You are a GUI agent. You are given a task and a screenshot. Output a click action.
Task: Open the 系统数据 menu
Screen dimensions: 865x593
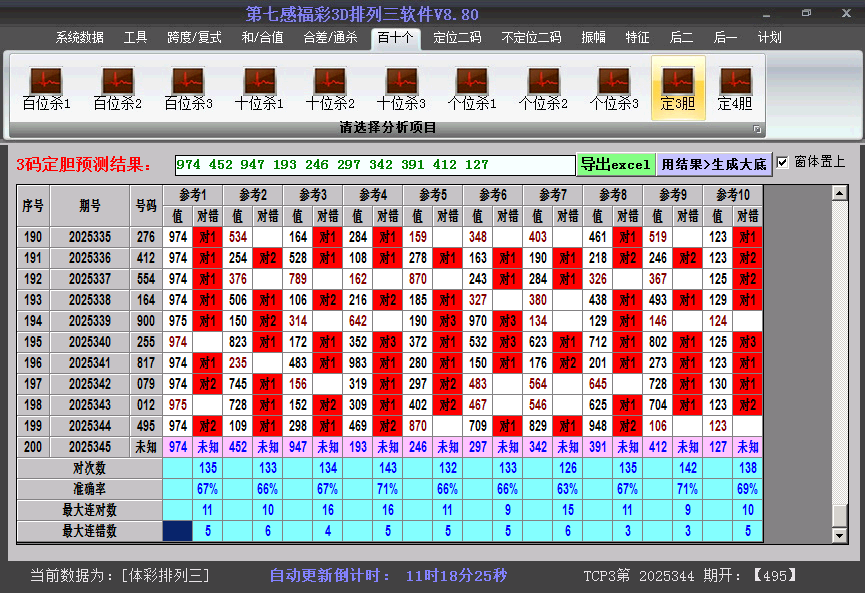pos(79,38)
